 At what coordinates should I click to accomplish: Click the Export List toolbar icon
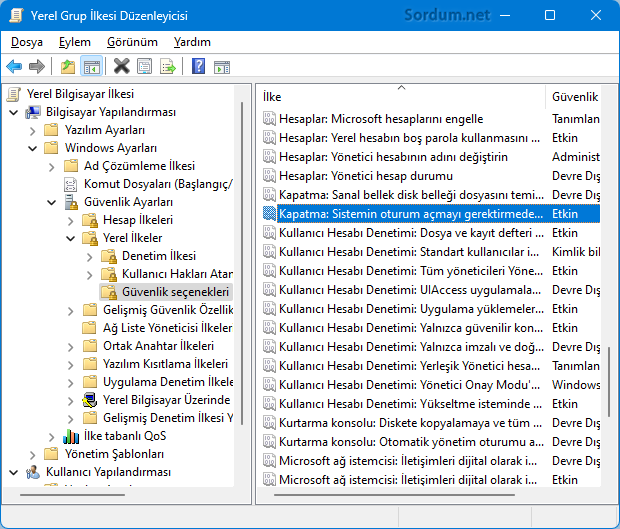point(168,66)
